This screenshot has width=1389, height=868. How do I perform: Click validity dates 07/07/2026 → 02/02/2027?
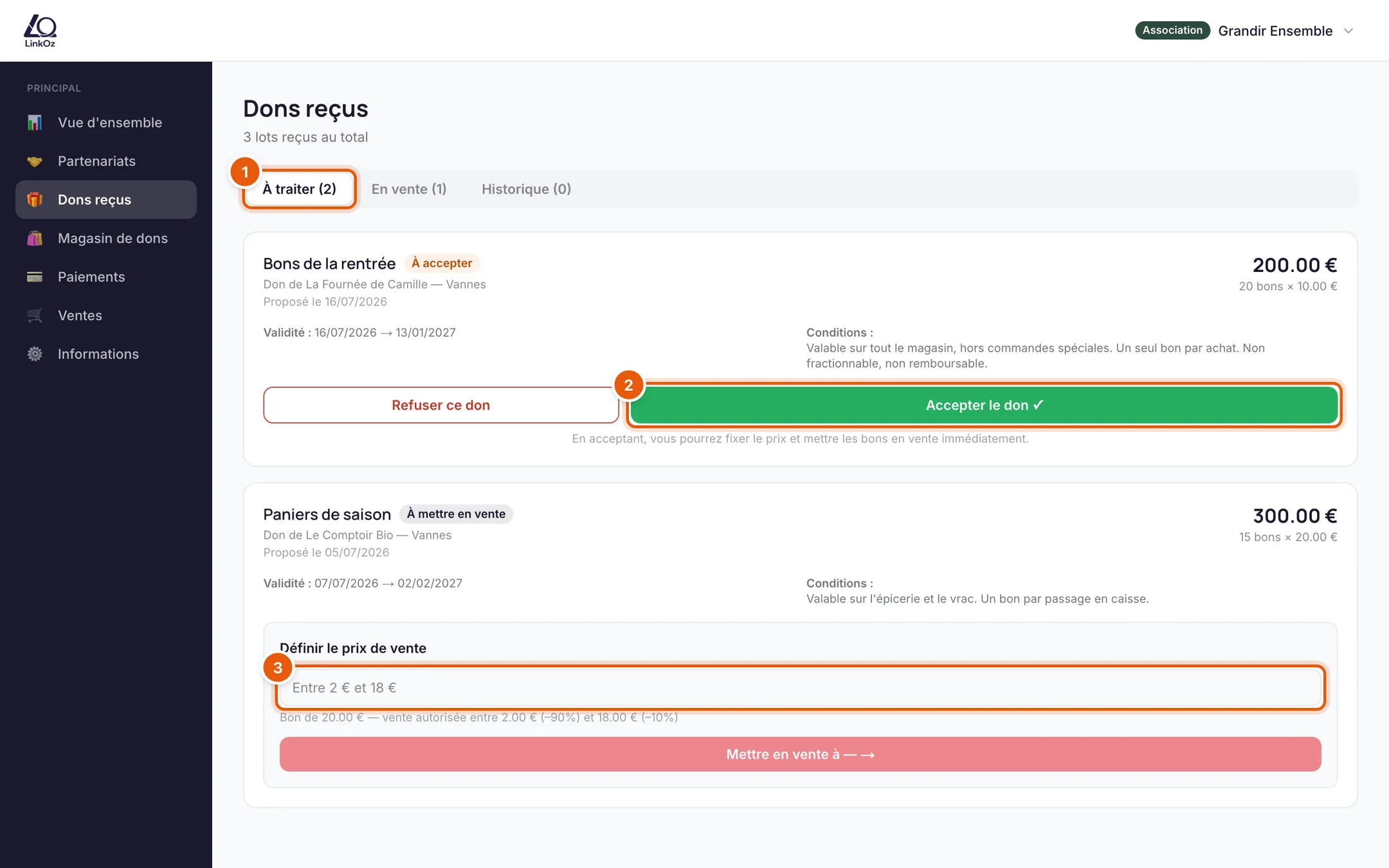[388, 583]
